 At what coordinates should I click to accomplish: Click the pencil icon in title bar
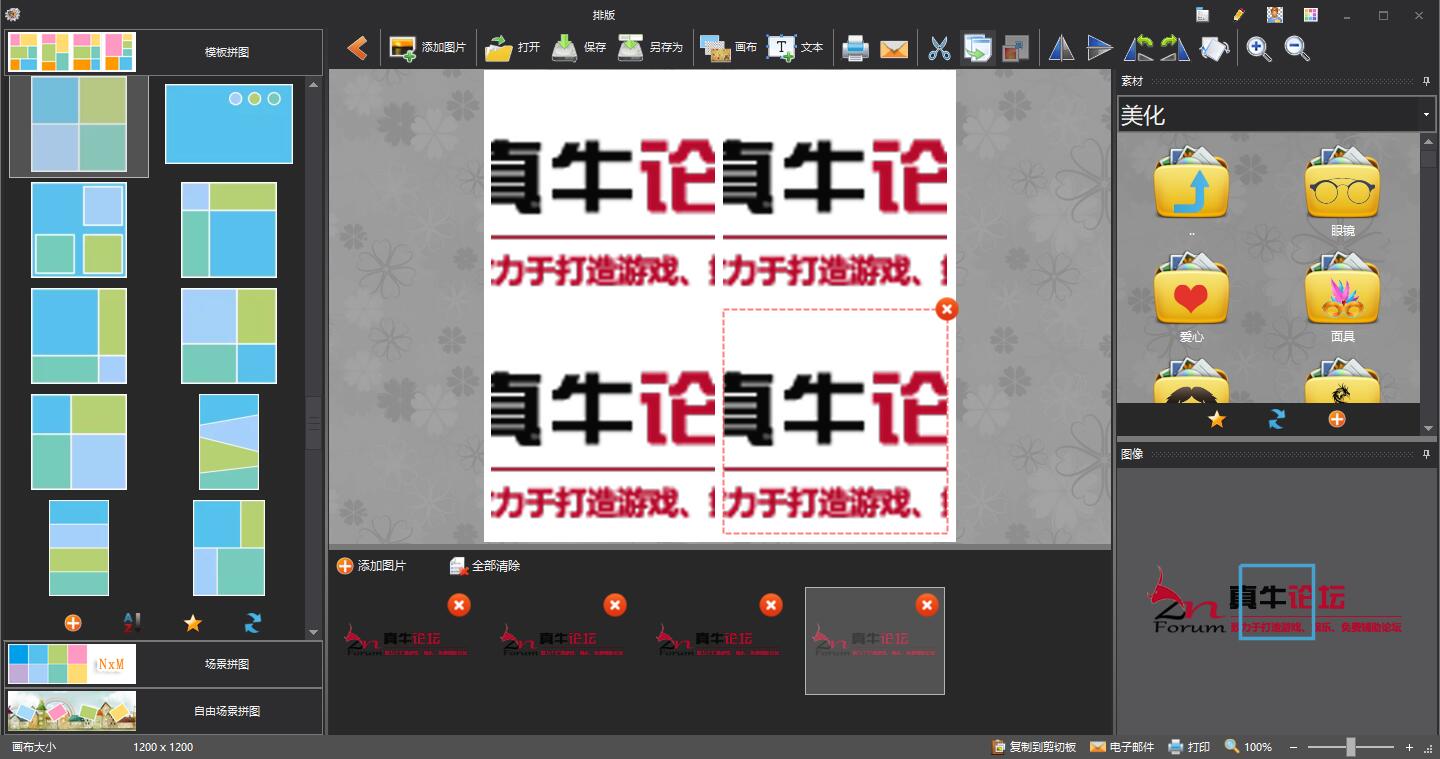[x=1239, y=15]
